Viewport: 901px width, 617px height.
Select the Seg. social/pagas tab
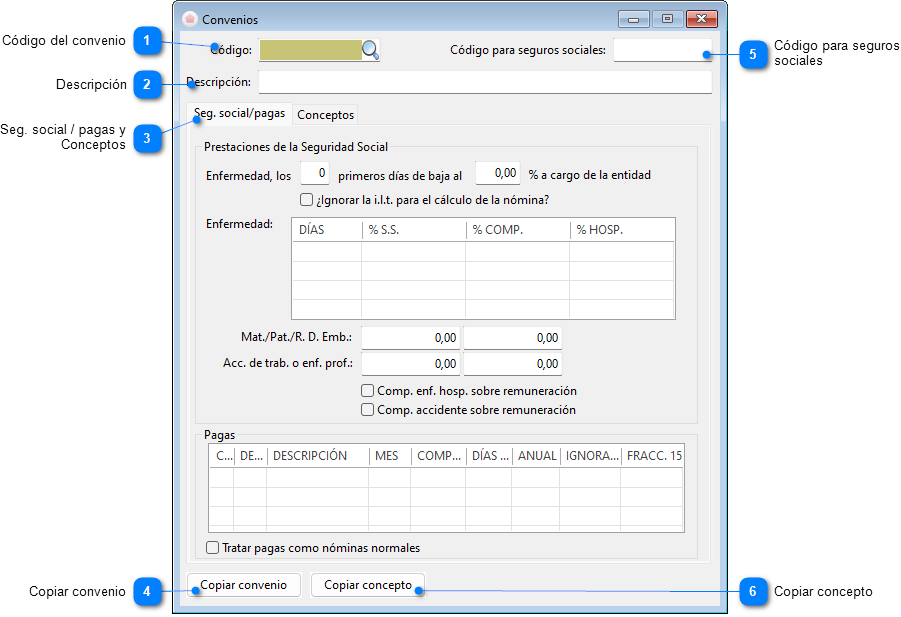click(x=240, y=114)
